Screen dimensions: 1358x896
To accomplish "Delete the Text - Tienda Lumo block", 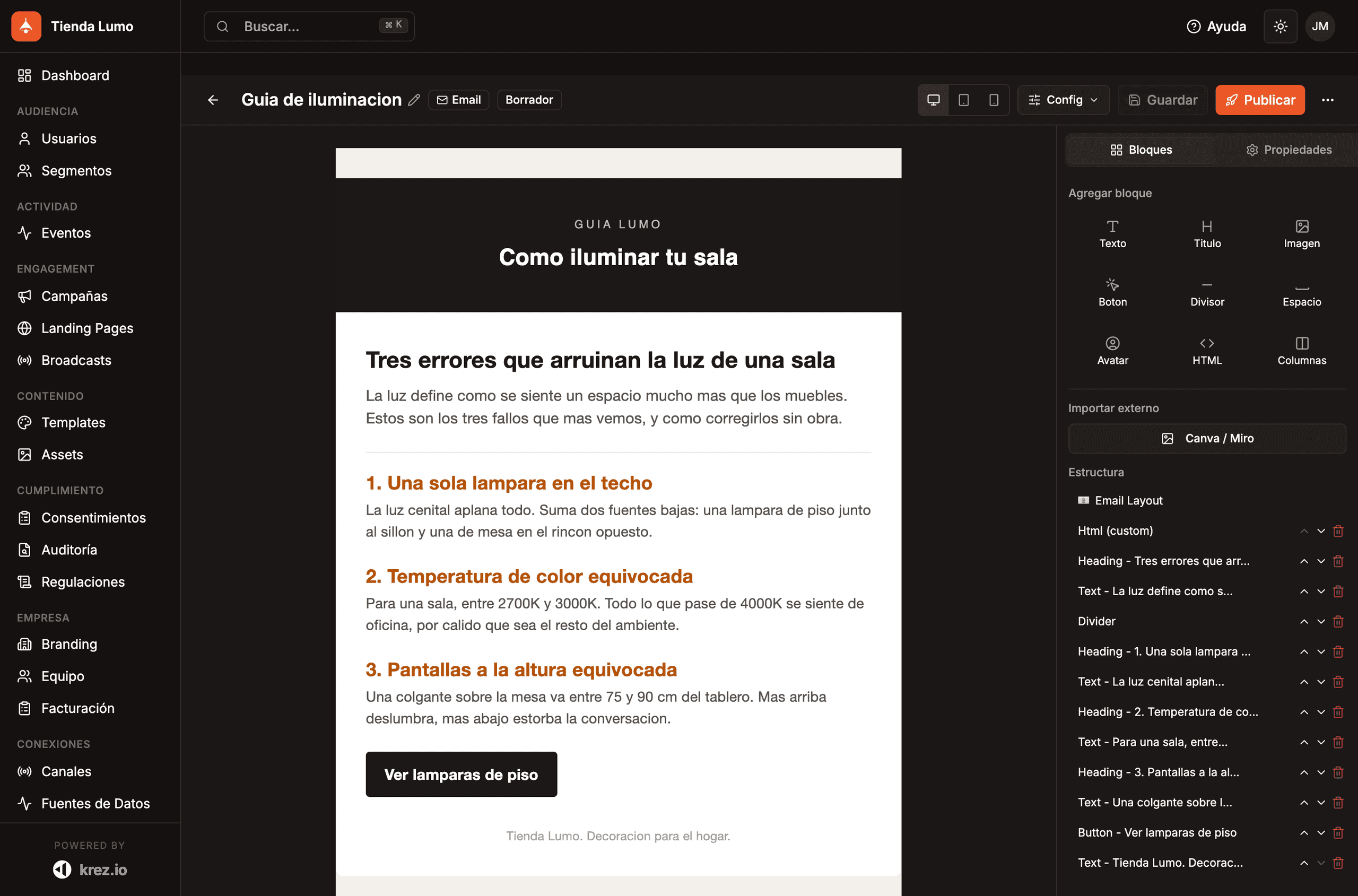I will coord(1337,864).
